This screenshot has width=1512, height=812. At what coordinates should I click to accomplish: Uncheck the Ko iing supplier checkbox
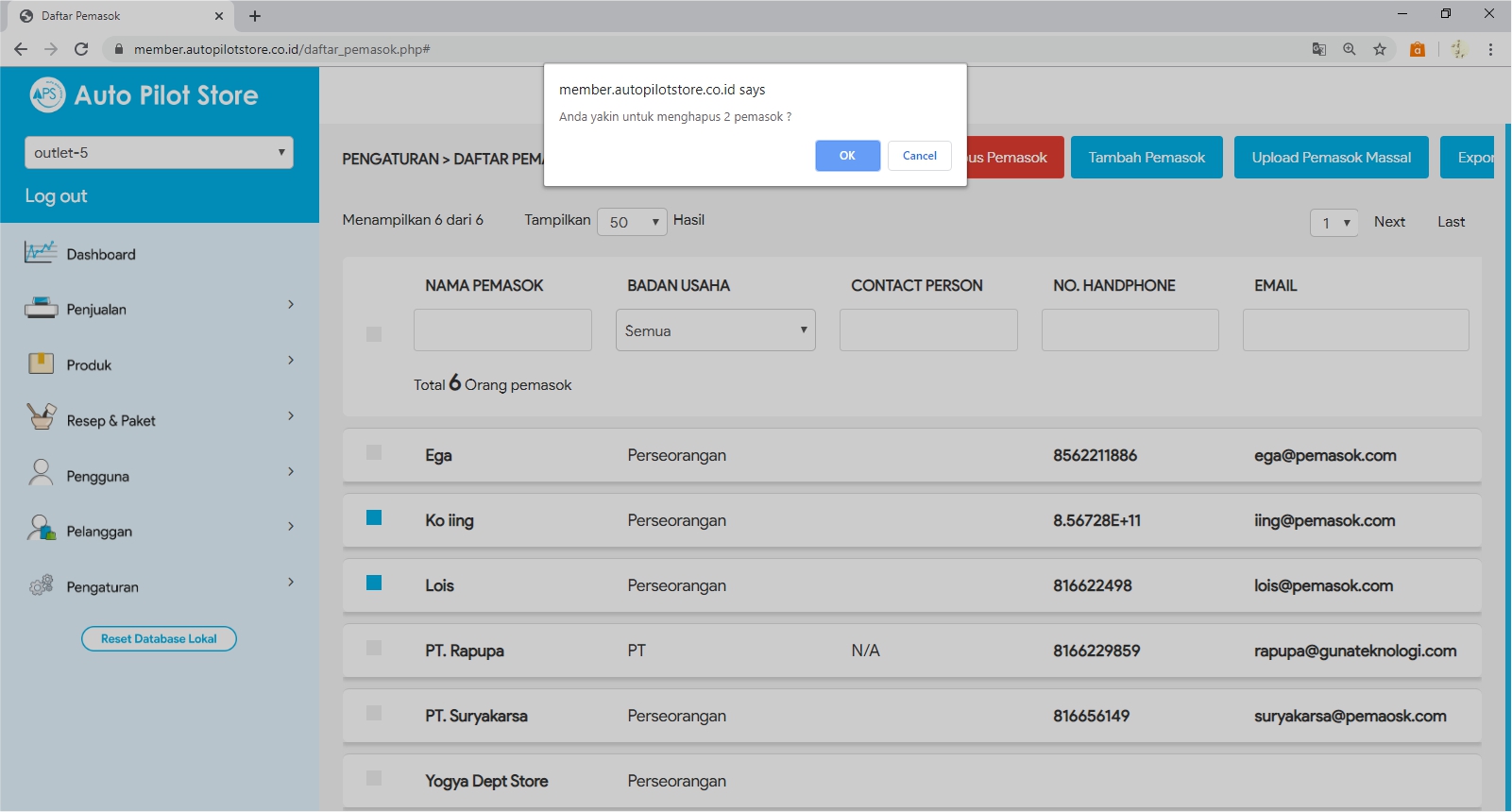point(374,517)
